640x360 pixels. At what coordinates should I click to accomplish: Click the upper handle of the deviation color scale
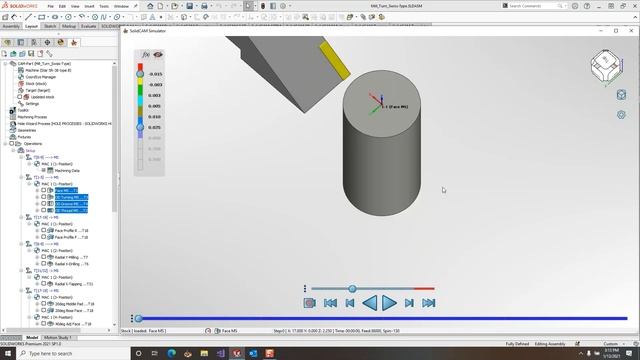coord(140,74)
